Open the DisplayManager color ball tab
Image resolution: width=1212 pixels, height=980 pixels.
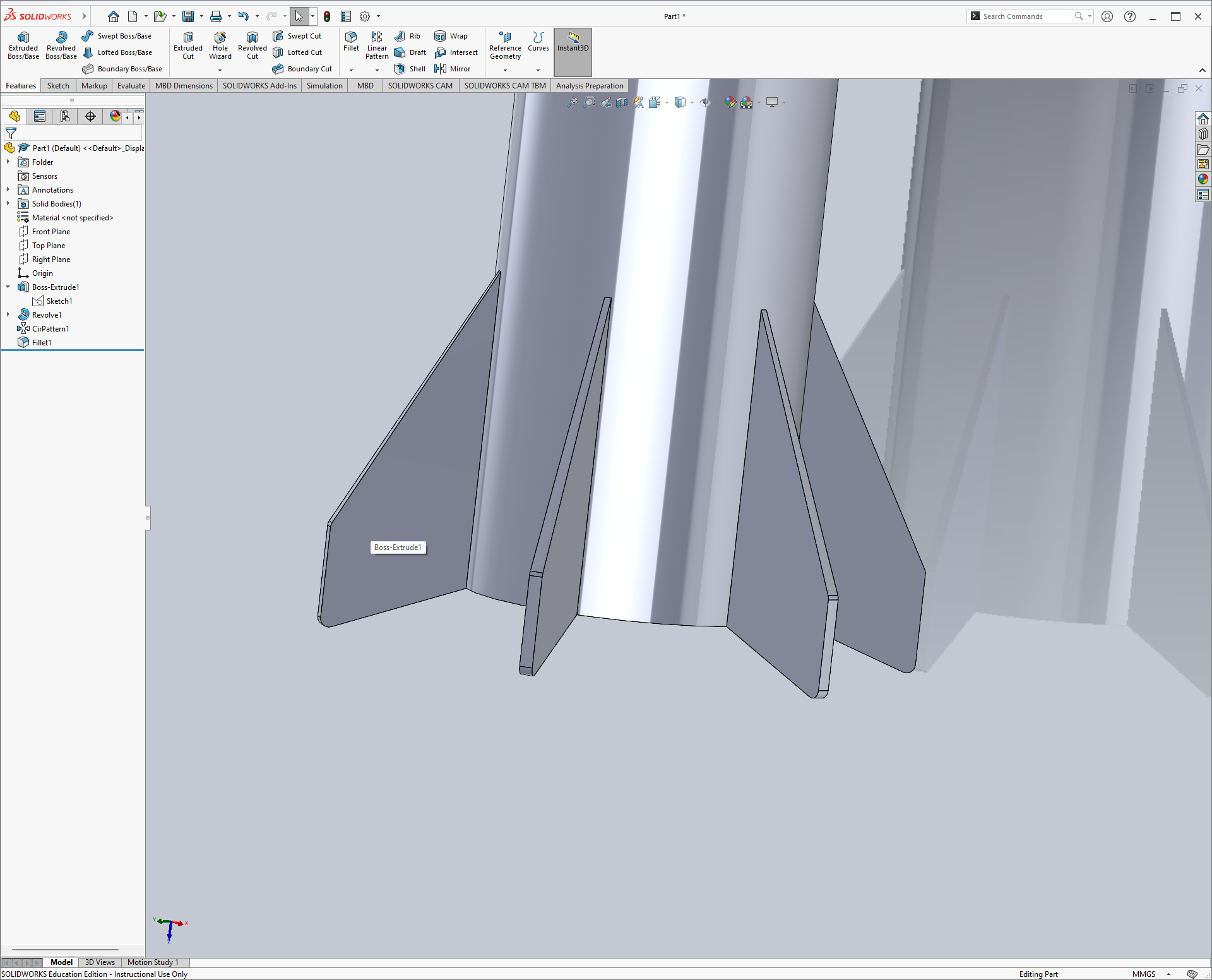click(x=115, y=116)
